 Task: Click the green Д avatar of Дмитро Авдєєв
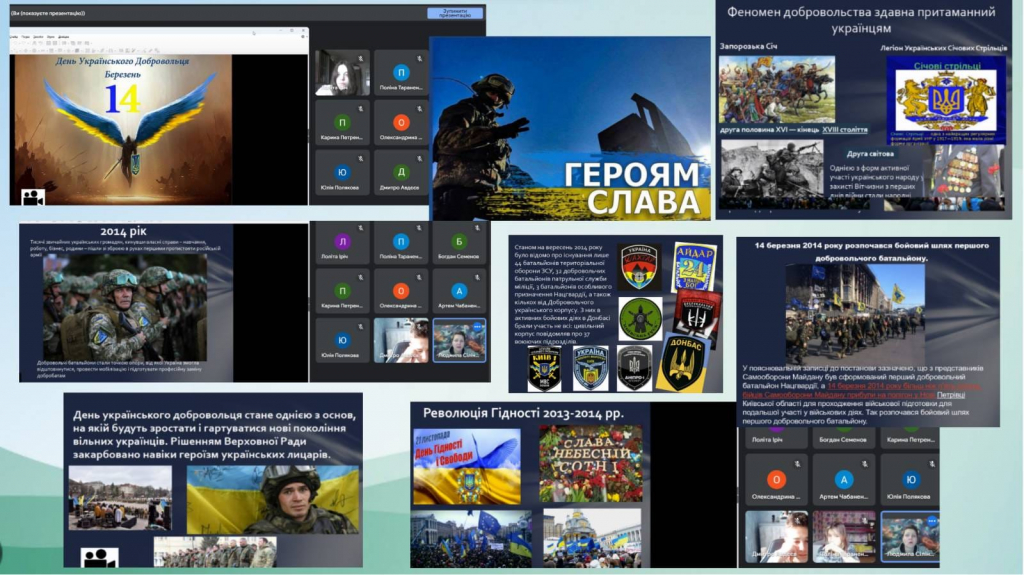[401, 172]
